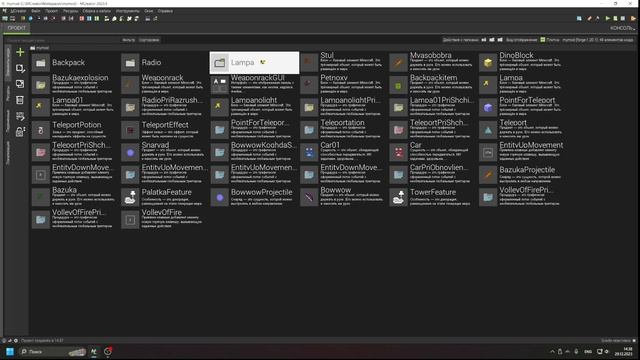Select the Stul block element
This screenshot has height=360, width=640.
343,62
